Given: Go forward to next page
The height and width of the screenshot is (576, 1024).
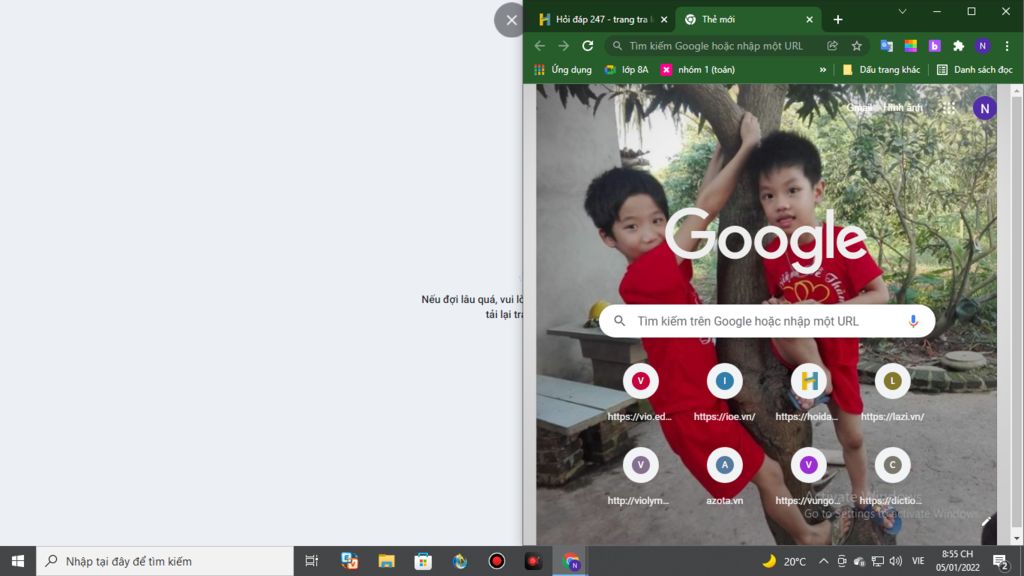Looking at the screenshot, I should pos(564,46).
